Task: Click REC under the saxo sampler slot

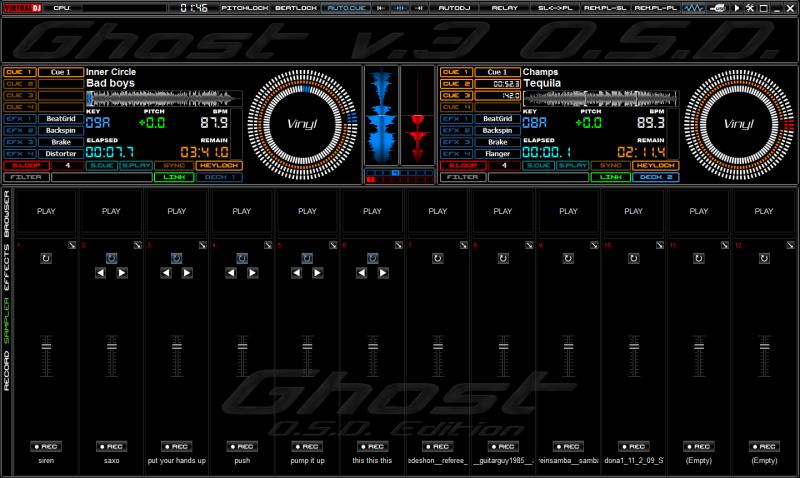Action: [x=111, y=446]
